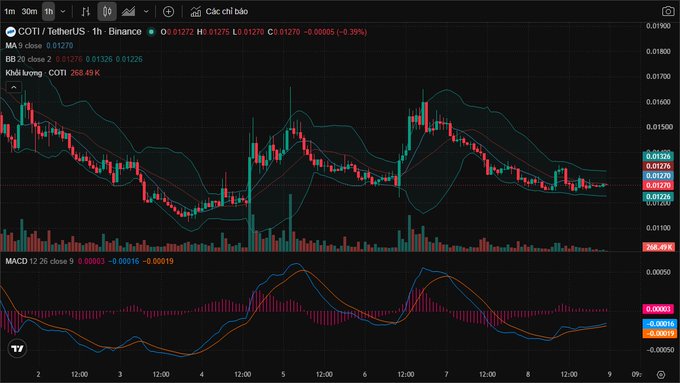
Task: Take a chart snapshot with the camera icon
Action: (x=668, y=12)
